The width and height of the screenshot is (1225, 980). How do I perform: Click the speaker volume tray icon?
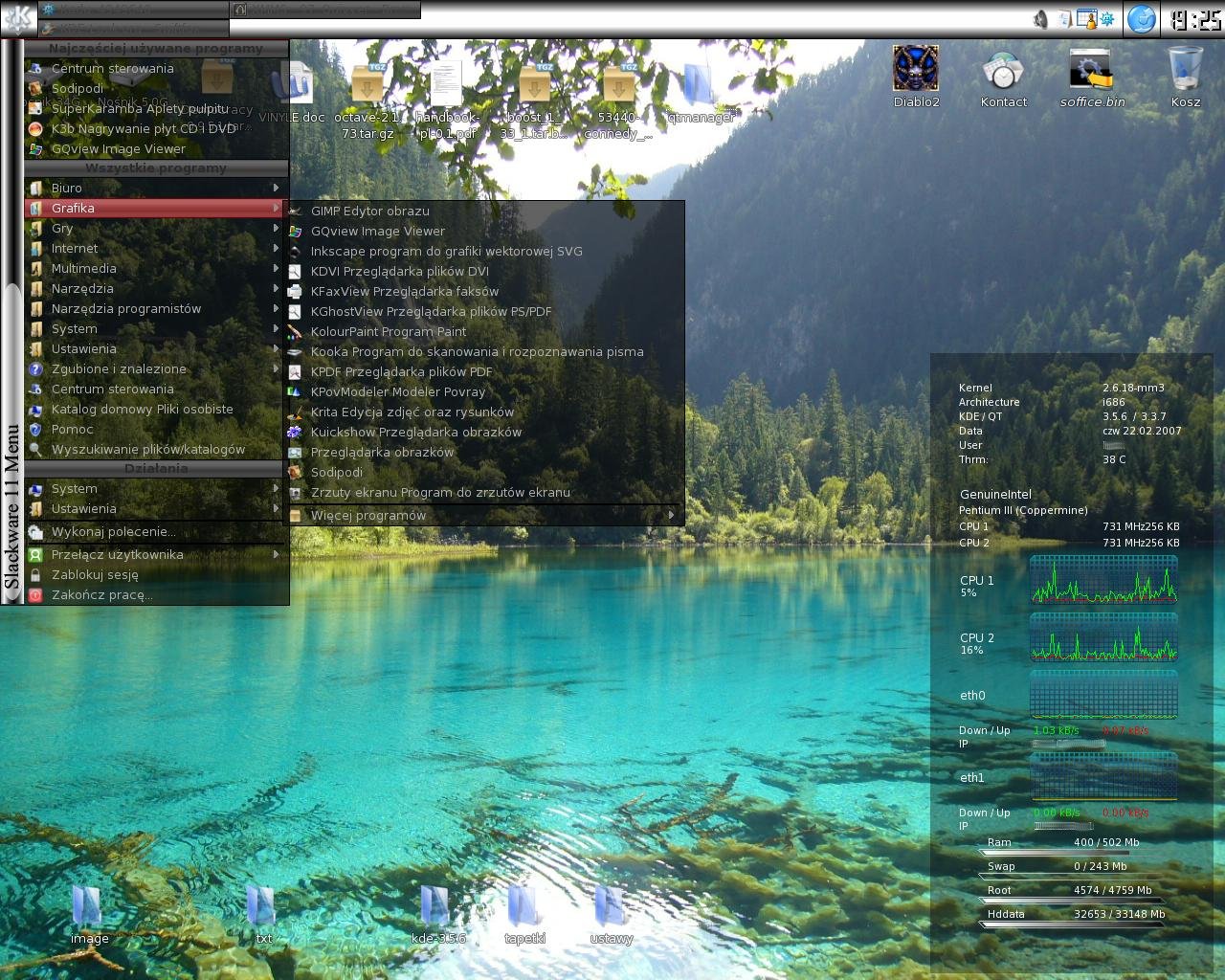(x=1040, y=19)
